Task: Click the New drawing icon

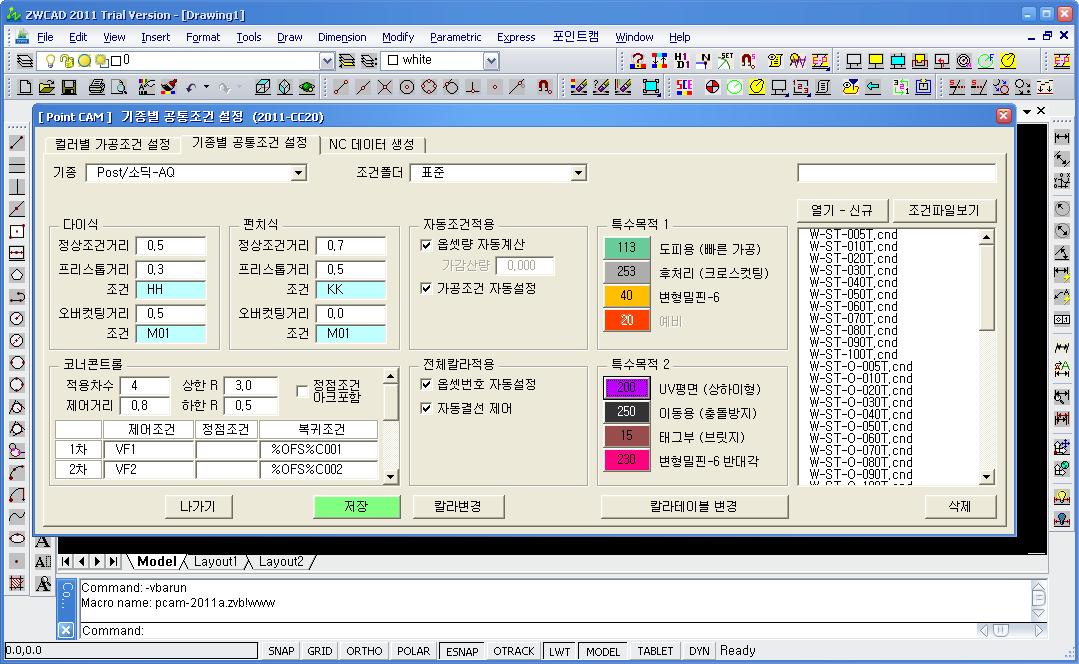Action: 25,87
